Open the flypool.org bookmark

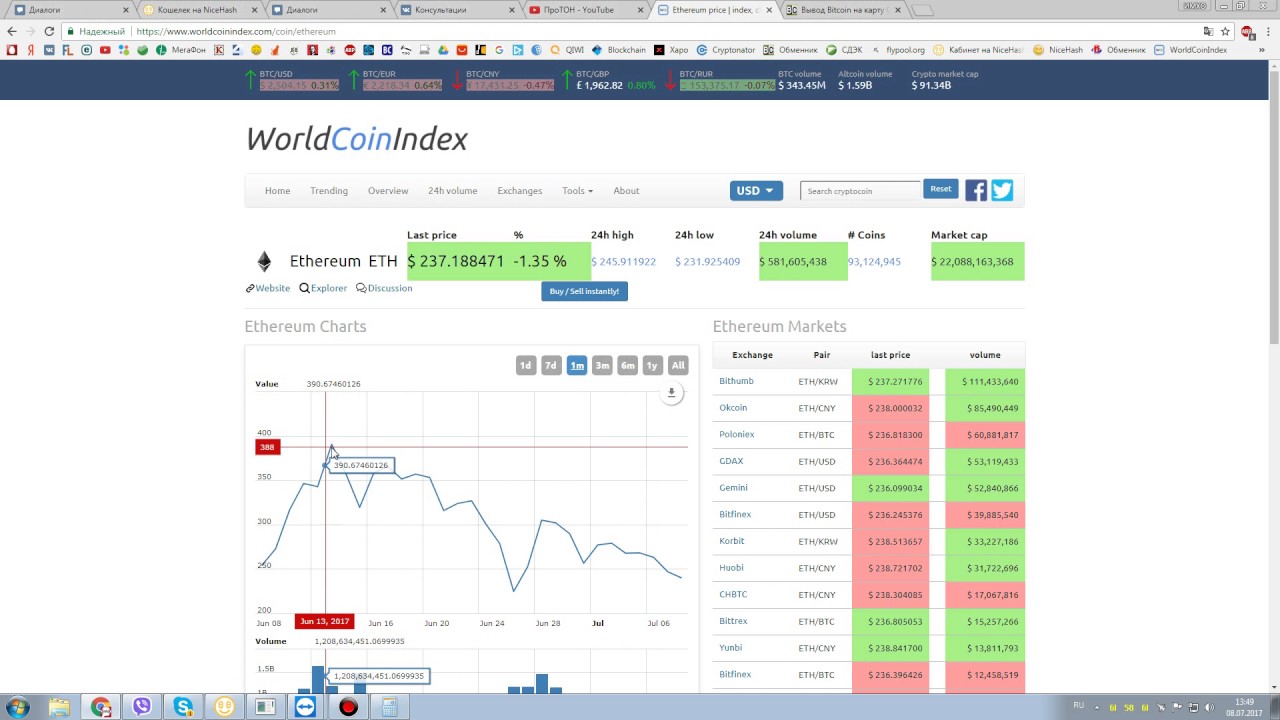click(x=898, y=50)
